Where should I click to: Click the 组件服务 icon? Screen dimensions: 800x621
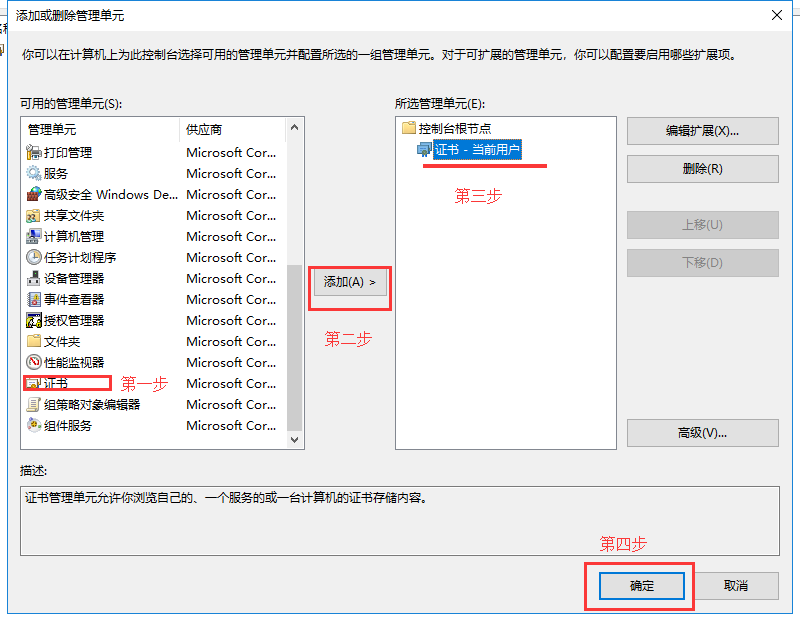34,425
